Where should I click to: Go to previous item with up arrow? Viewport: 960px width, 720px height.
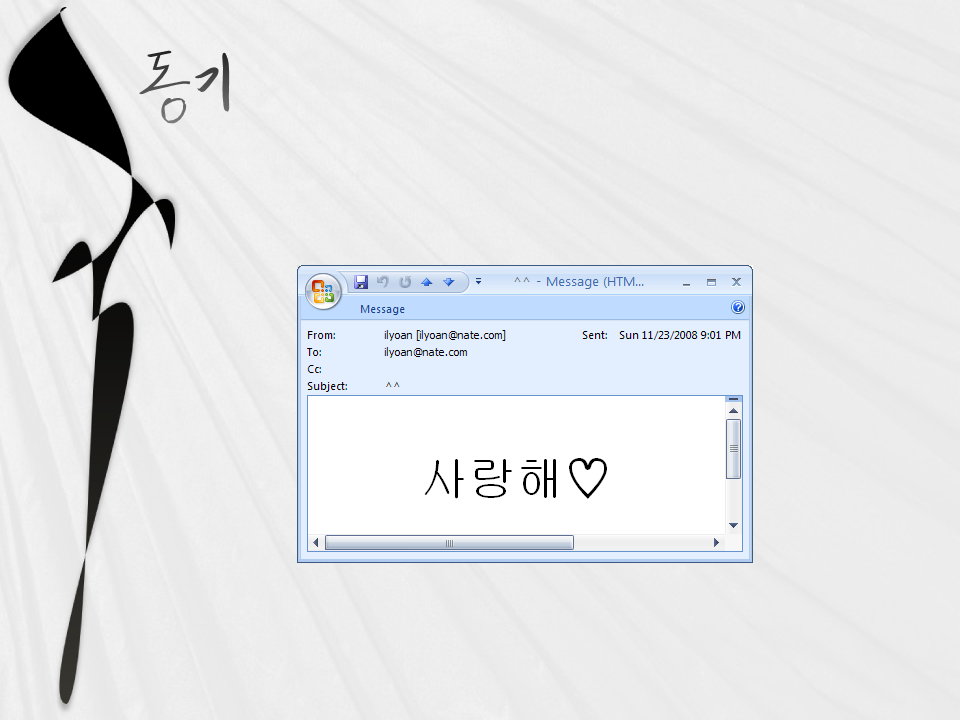click(427, 282)
